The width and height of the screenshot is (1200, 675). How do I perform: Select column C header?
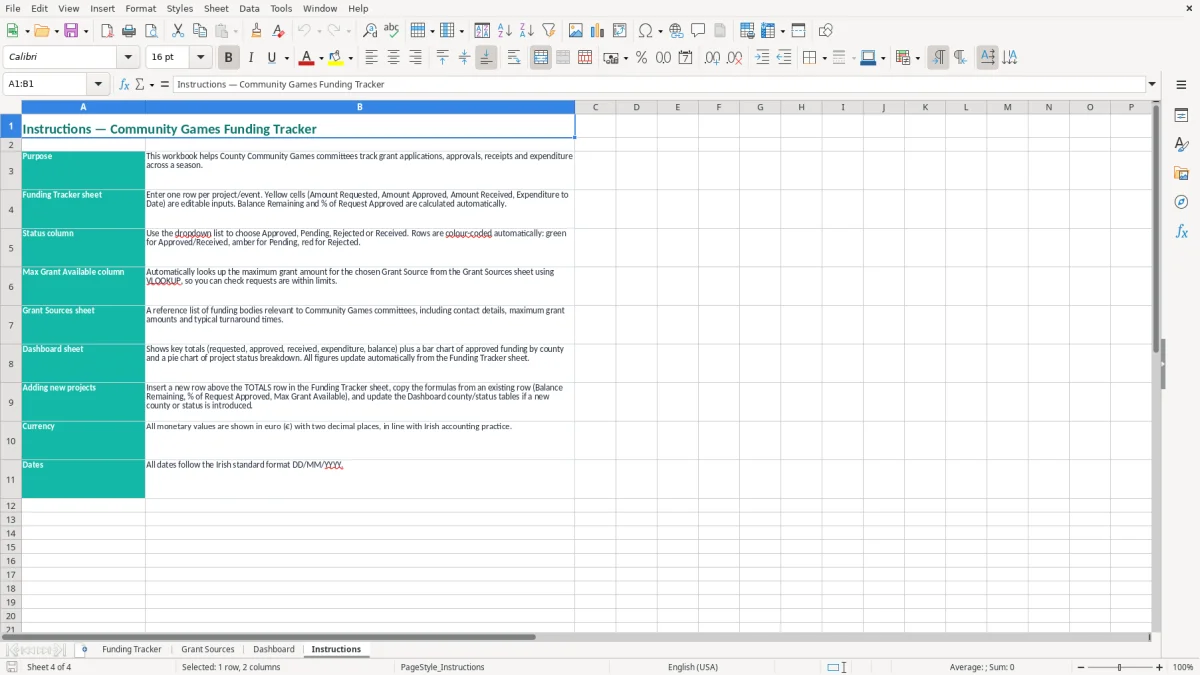595,107
